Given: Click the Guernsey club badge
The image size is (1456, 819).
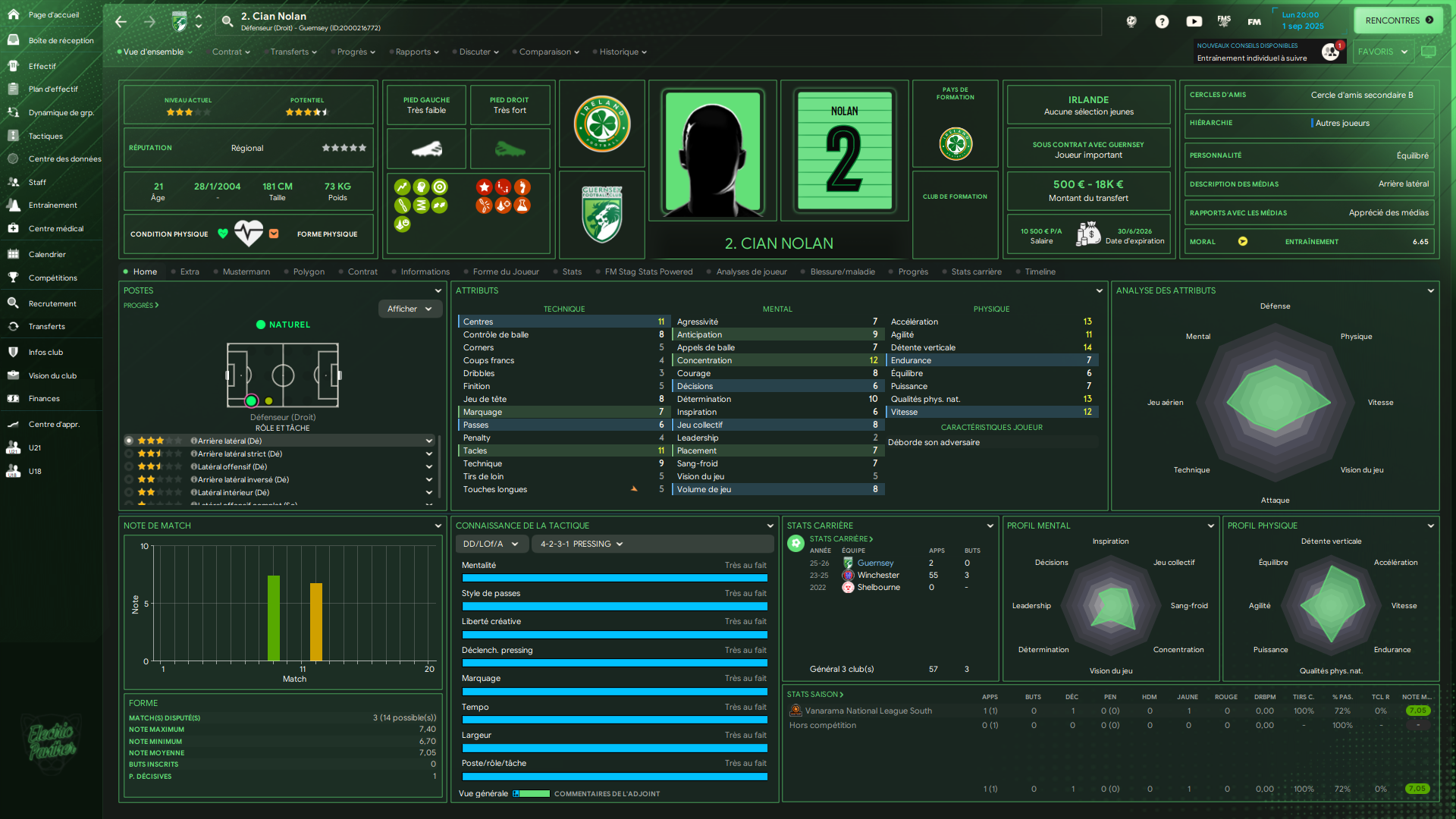Looking at the screenshot, I should [602, 215].
